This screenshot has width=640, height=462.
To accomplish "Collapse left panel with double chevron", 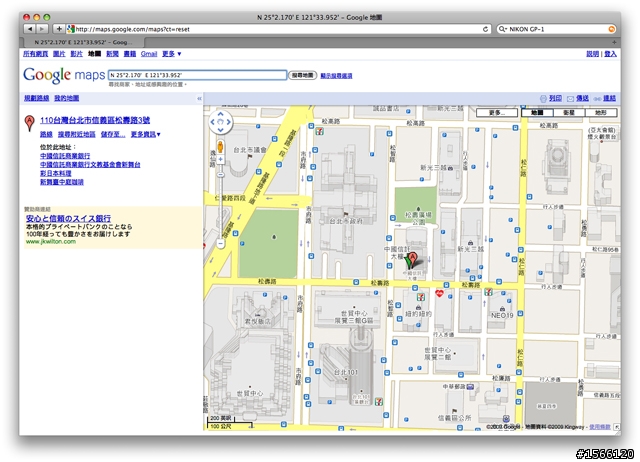I will [199, 98].
